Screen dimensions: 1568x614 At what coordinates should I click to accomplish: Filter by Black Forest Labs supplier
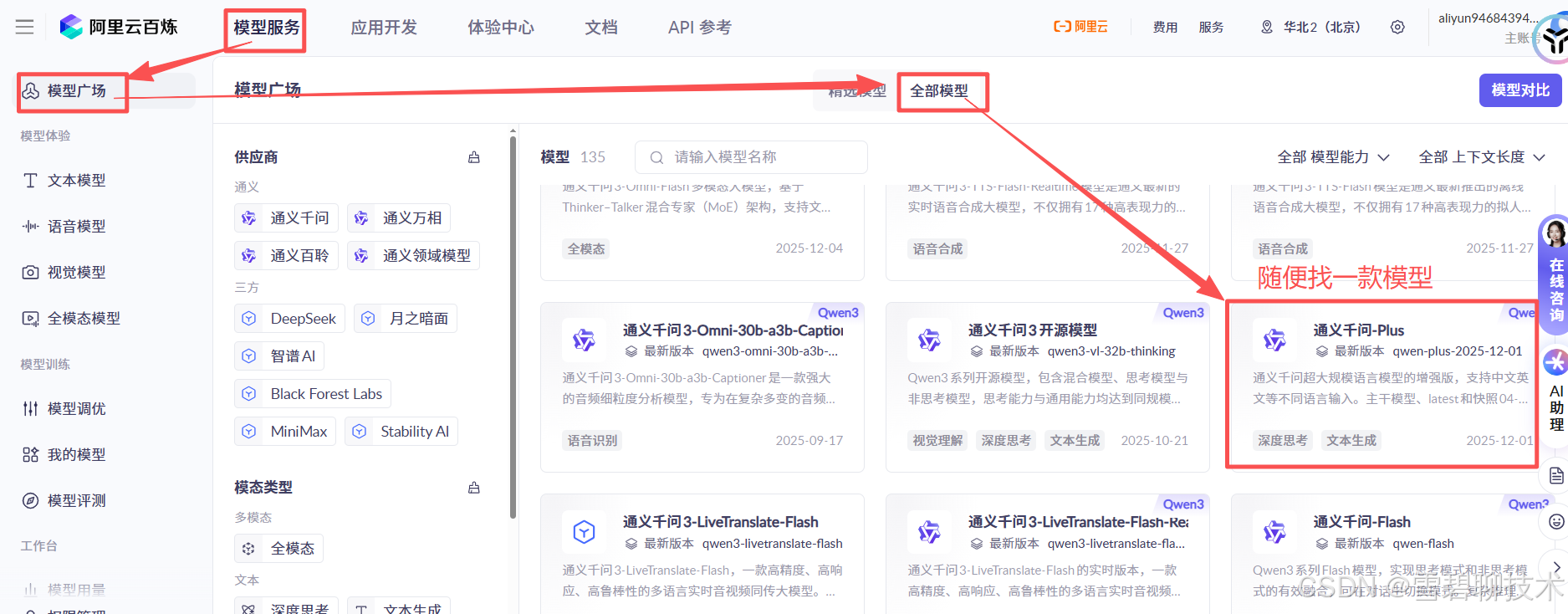[313, 394]
